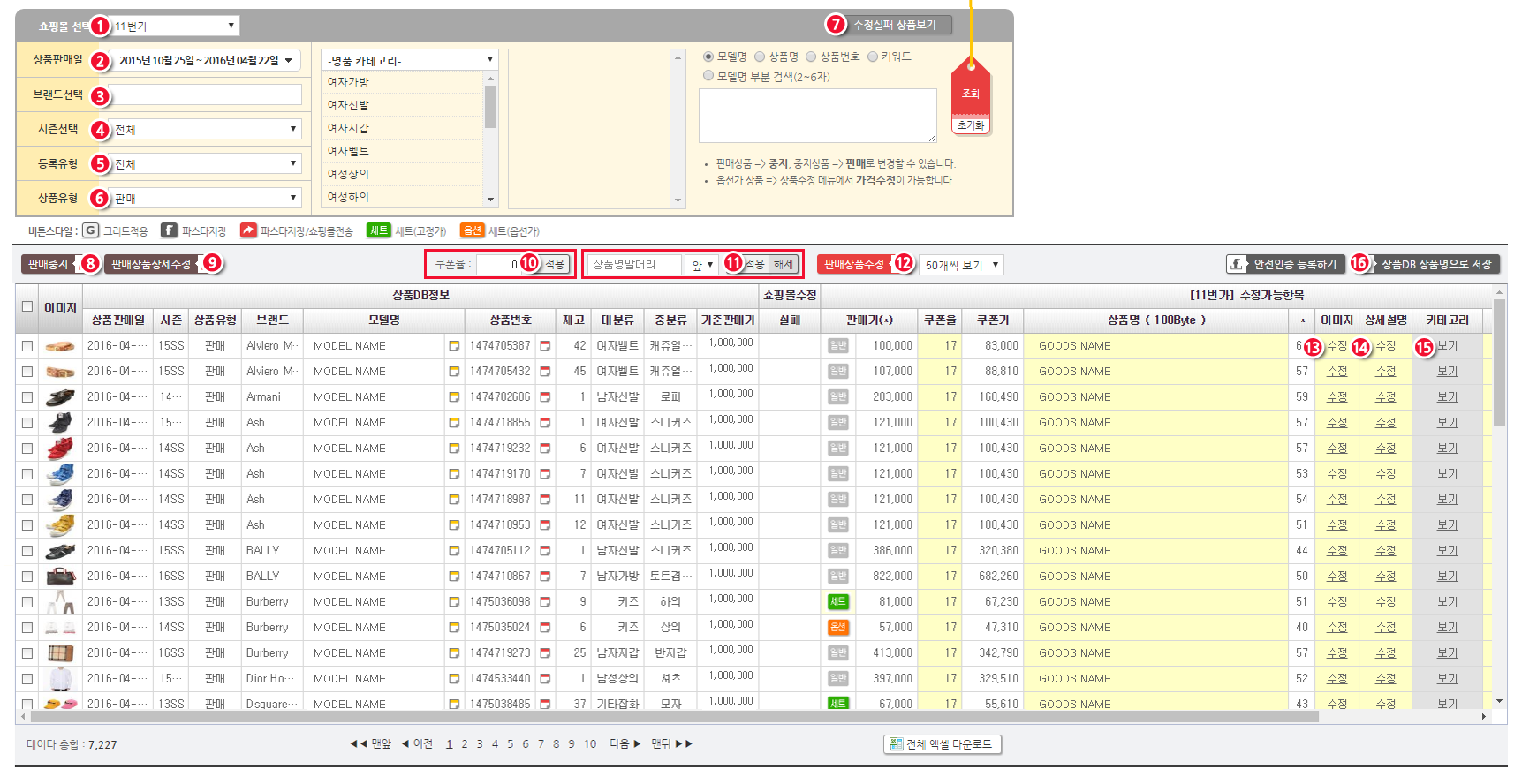
Task: Click the green 세트 badge icon
Action: tap(379, 230)
